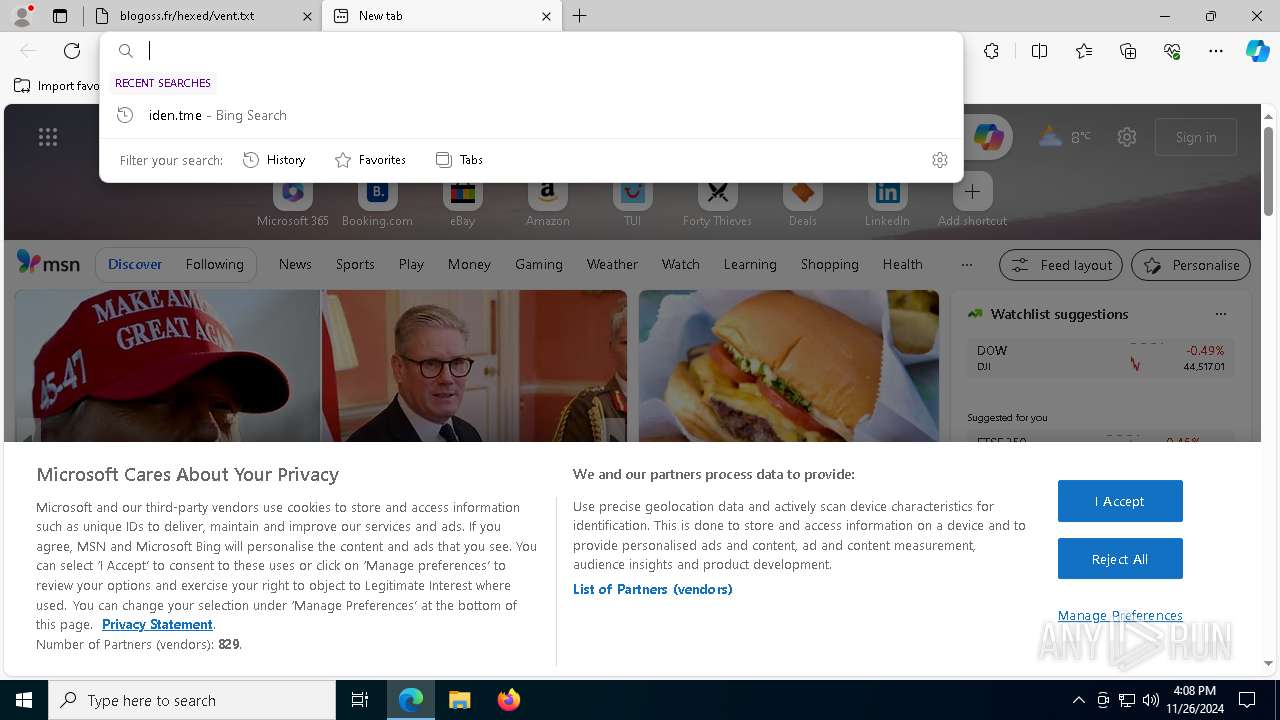This screenshot has width=1280, height=720.
Task: Open the Sports category
Action: coord(355,264)
